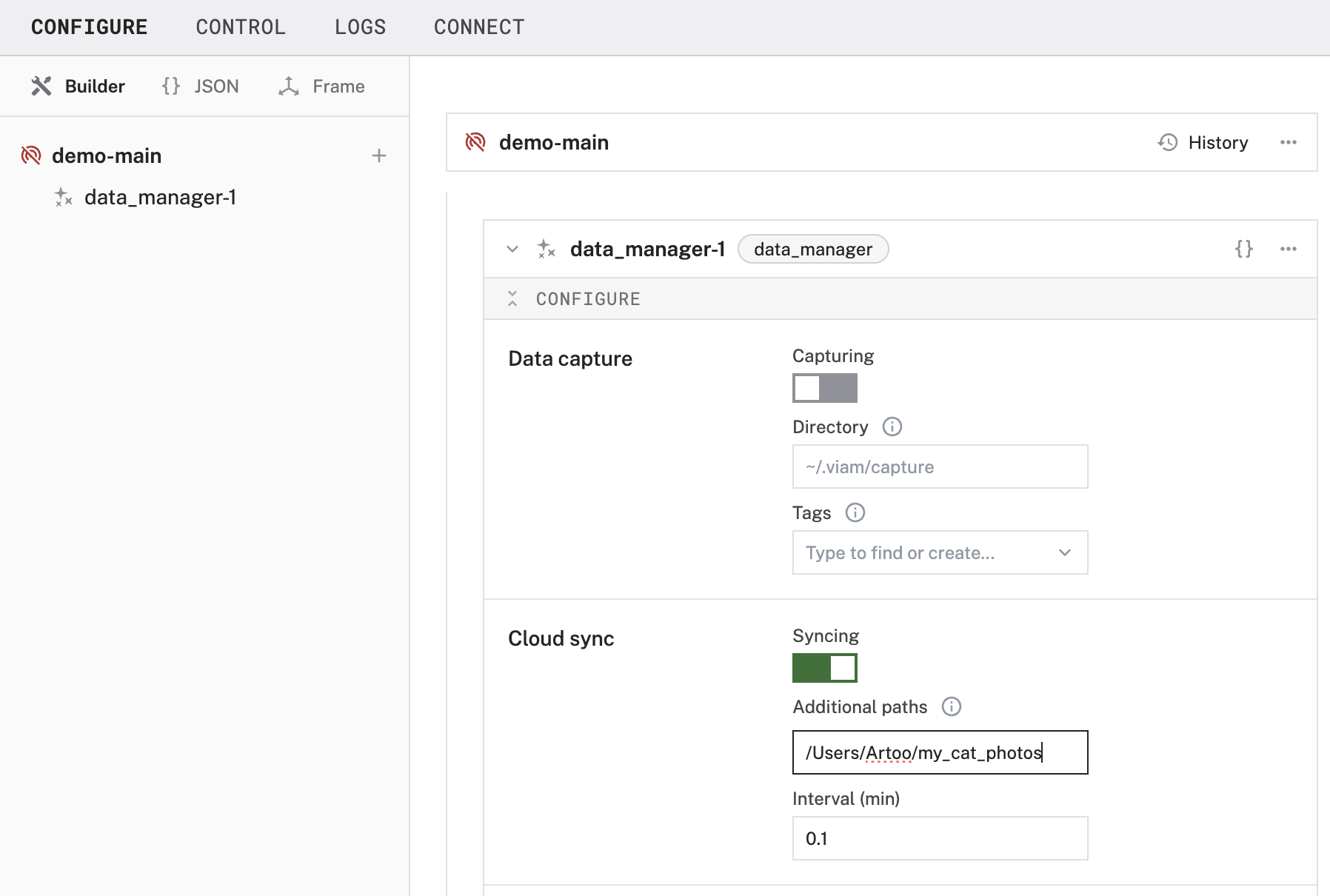Switch to JSON editing mode
1330x896 pixels.
click(x=199, y=86)
